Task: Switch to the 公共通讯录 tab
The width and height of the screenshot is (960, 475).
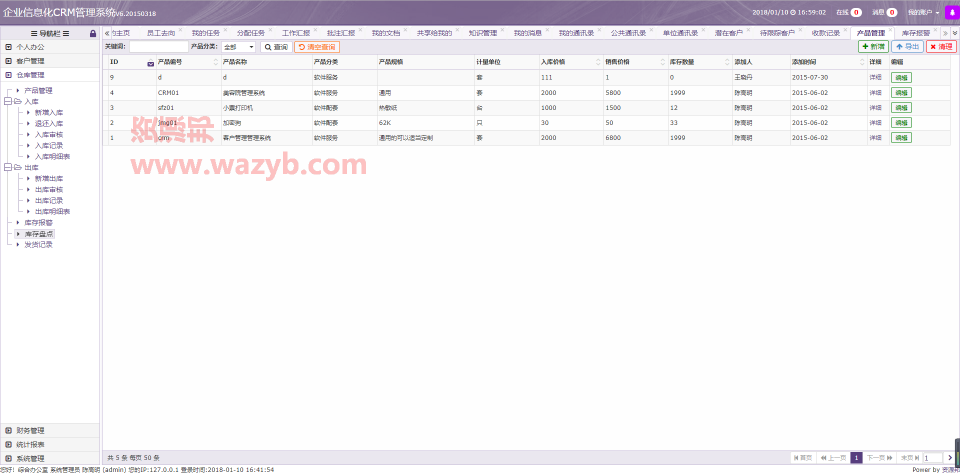Action: (x=628, y=33)
